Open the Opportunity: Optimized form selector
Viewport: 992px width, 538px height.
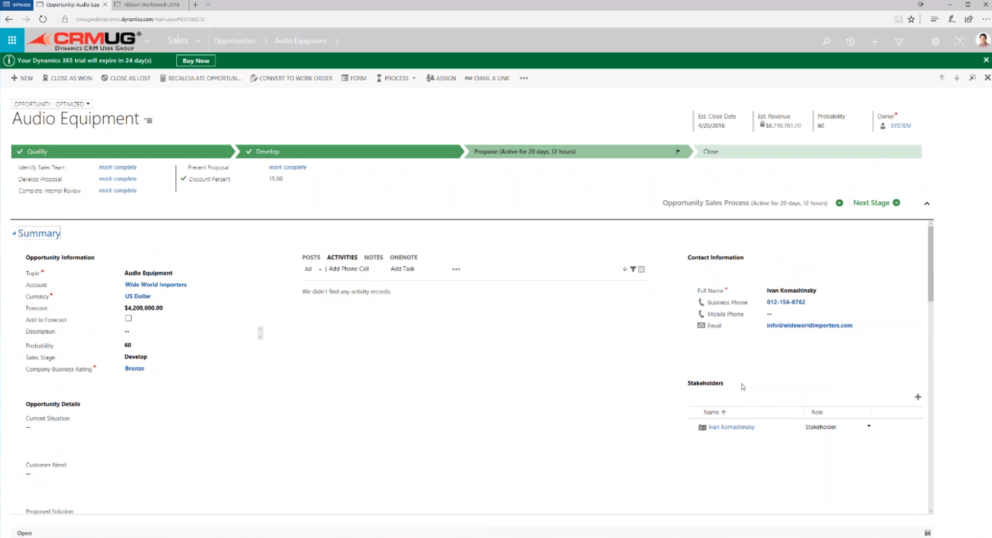point(52,104)
